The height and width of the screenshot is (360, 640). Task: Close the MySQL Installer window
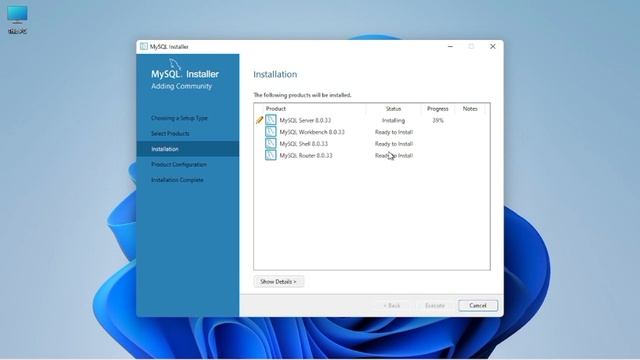[x=493, y=47]
